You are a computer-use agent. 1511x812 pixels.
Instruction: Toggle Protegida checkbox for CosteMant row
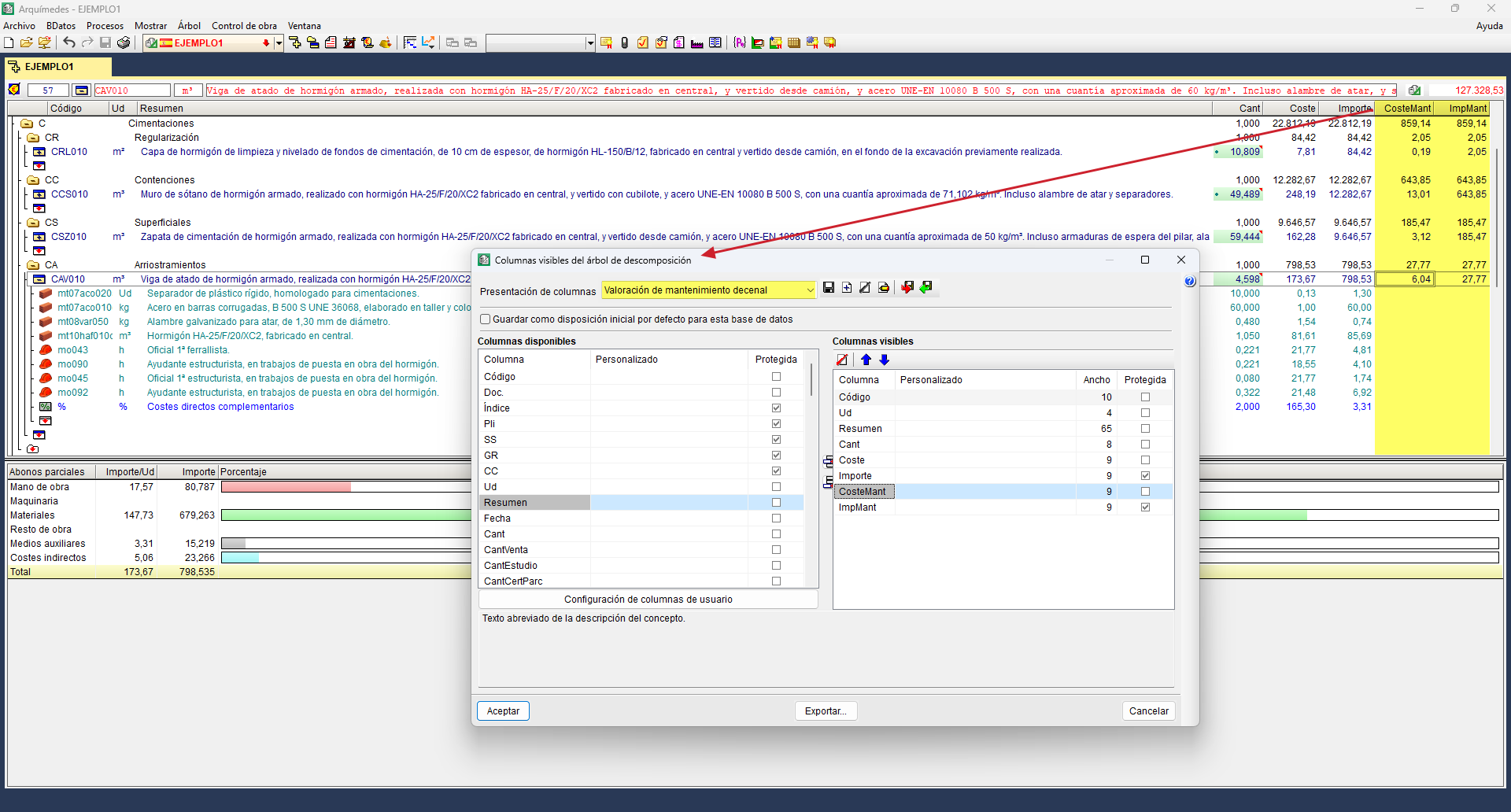click(x=1145, y=492)
